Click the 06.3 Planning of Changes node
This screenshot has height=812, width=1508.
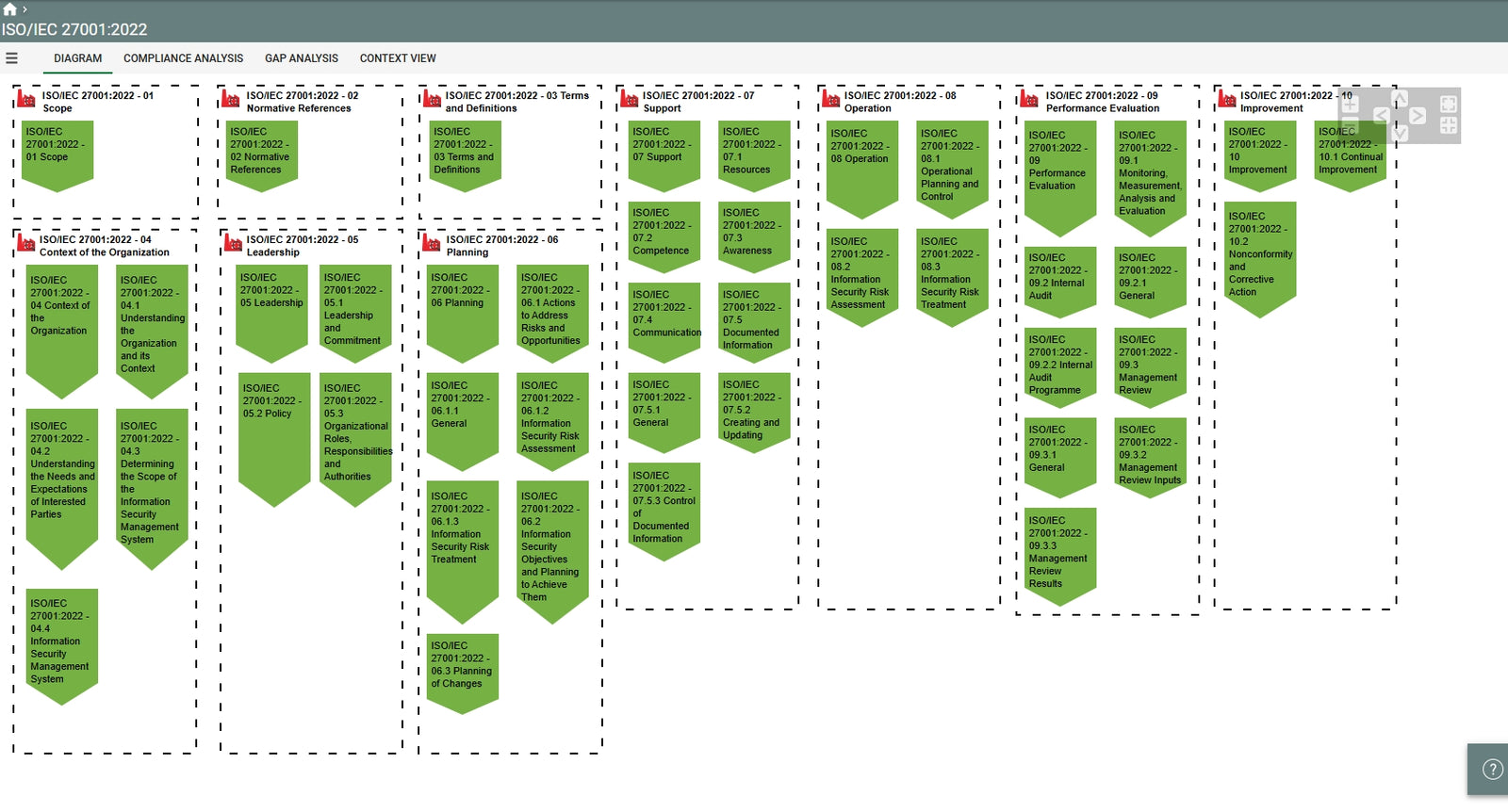point(462,671)
